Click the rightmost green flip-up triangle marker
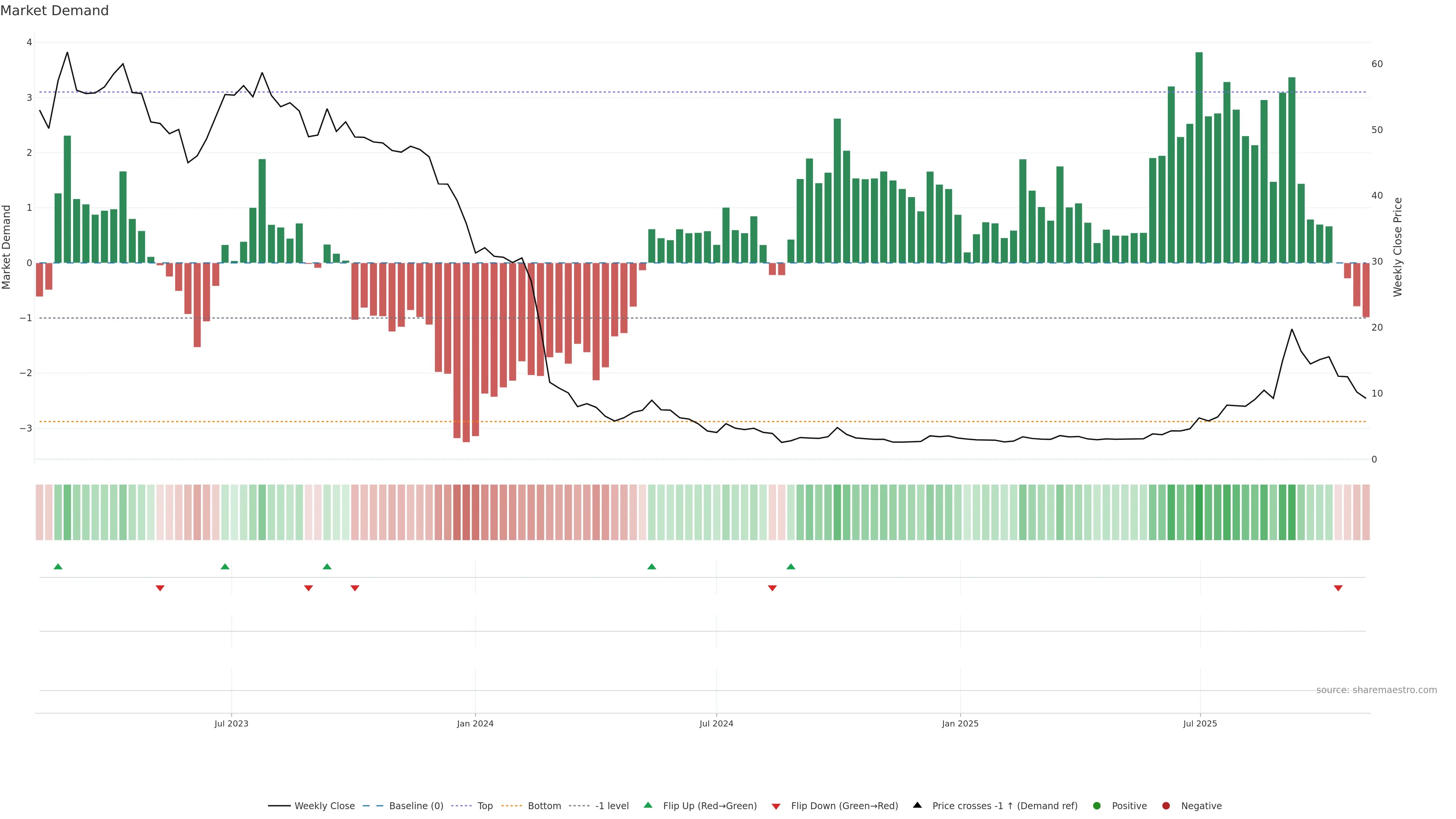The height and width of the screenshot is (819, 1456). pyautogui.click(x=791, y=567)
